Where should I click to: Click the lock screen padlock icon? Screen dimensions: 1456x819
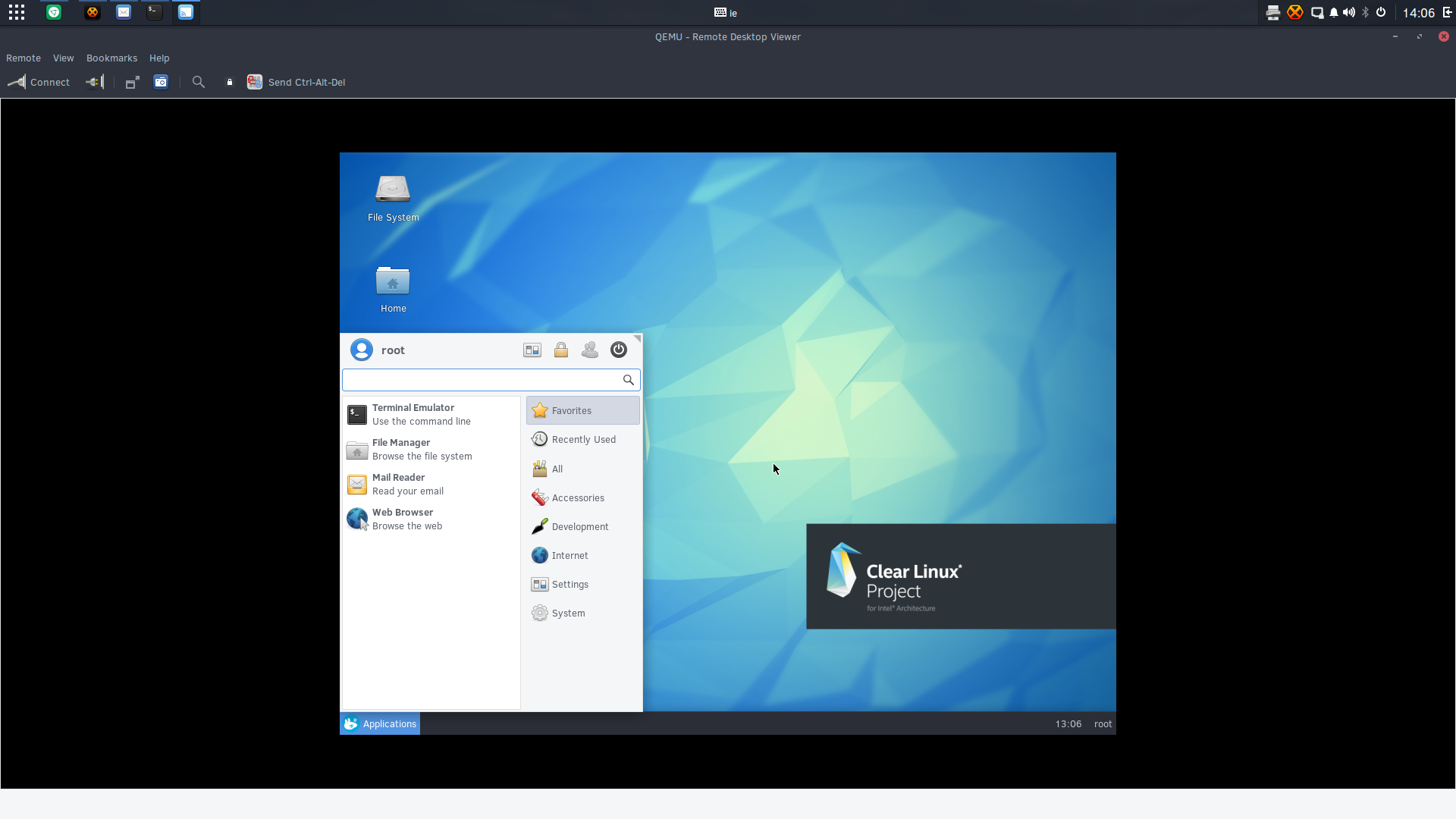(x=561, y=350)
